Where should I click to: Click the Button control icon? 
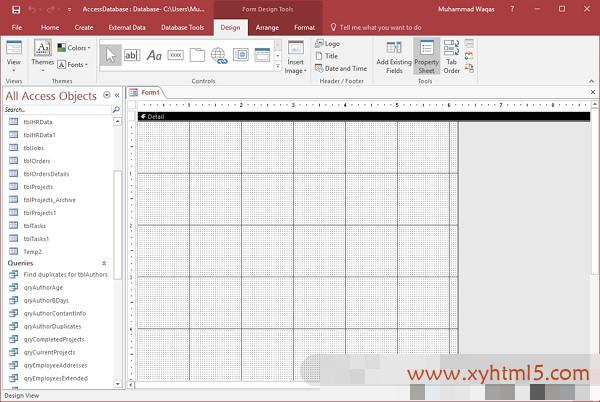tap(176, 55)
